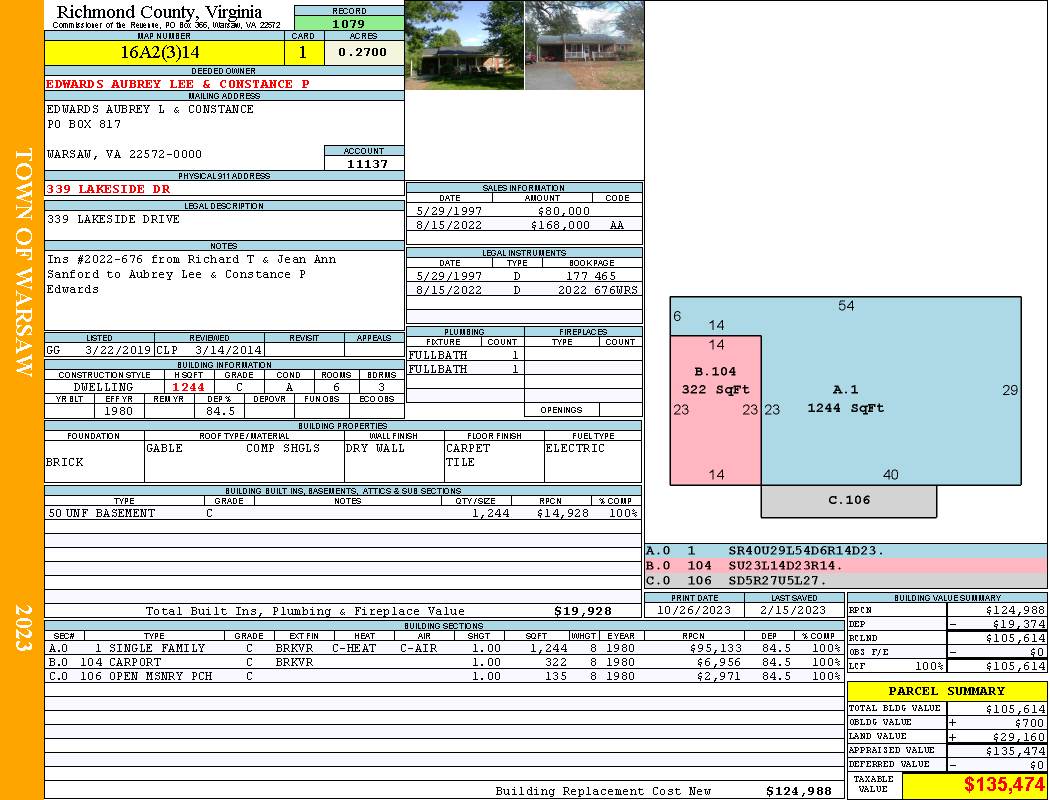This screenshot has height=800, width=1050.
Task: Click the 50 UNF BASEMENT row
Action: [x=343, y=513]
